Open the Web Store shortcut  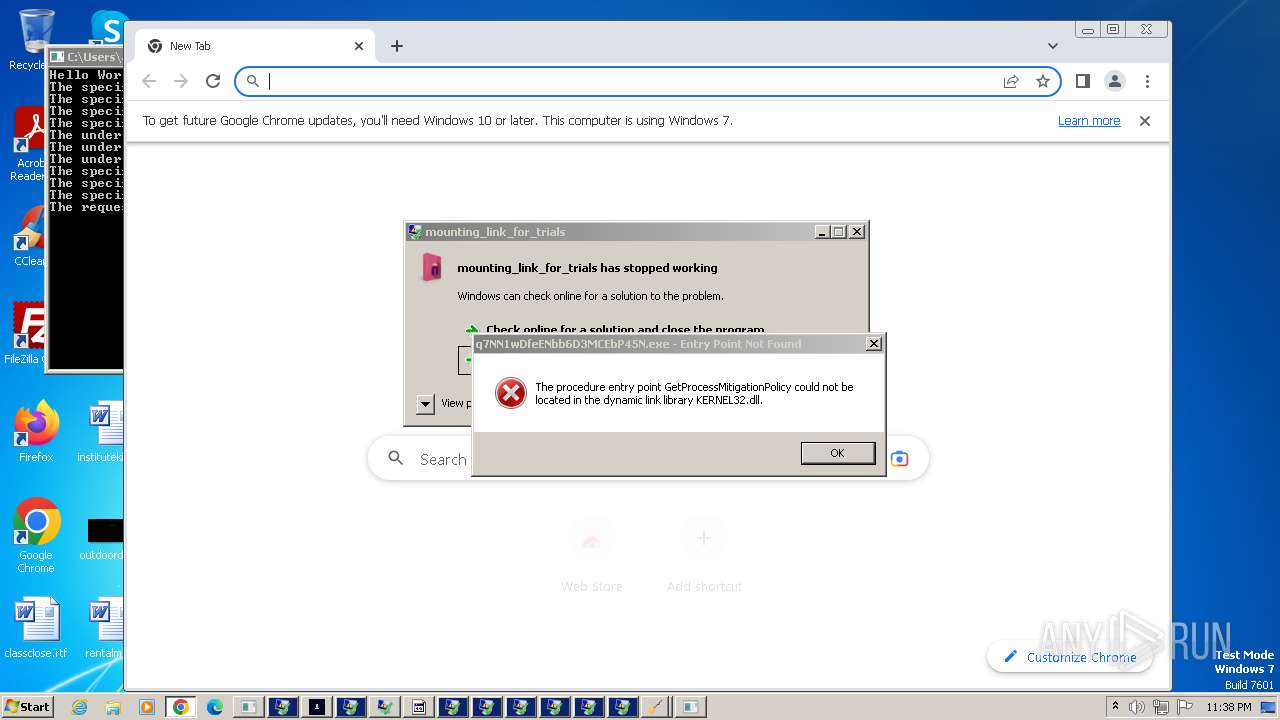pyautogui.click(x=591, y=555)
